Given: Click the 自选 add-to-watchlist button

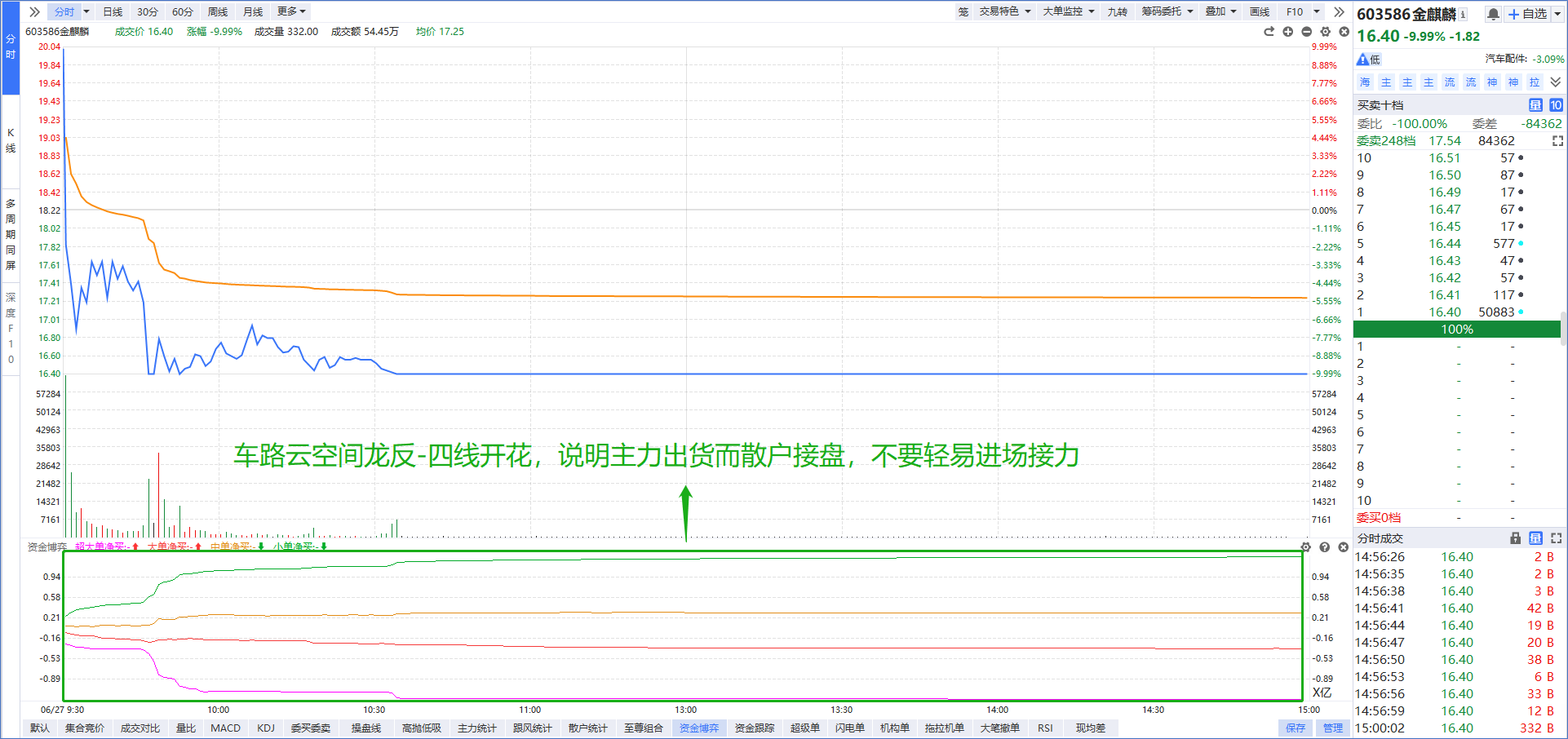Looking at the screenshot, I should click(1527, 14).
